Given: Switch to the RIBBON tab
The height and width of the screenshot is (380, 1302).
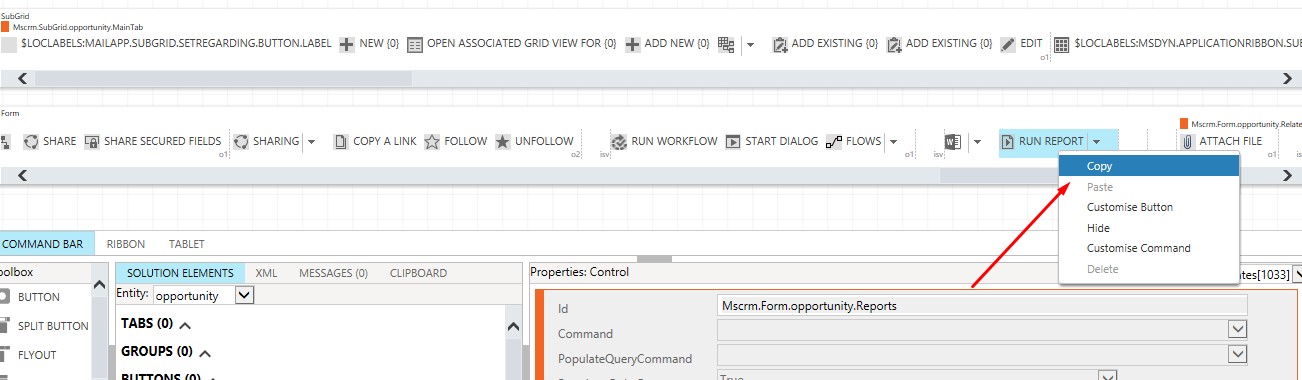Looking at the screenshot, I should click(x=126, y=243).
